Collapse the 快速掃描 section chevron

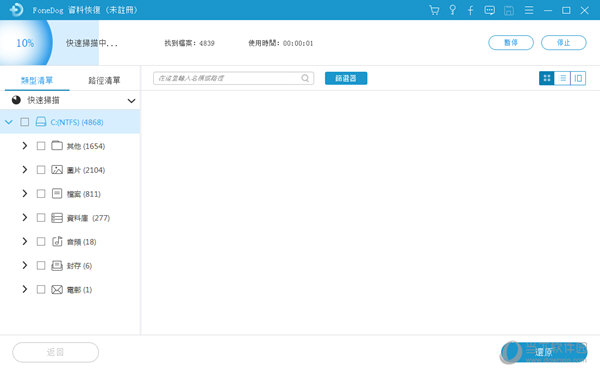(x=131, y=101)
